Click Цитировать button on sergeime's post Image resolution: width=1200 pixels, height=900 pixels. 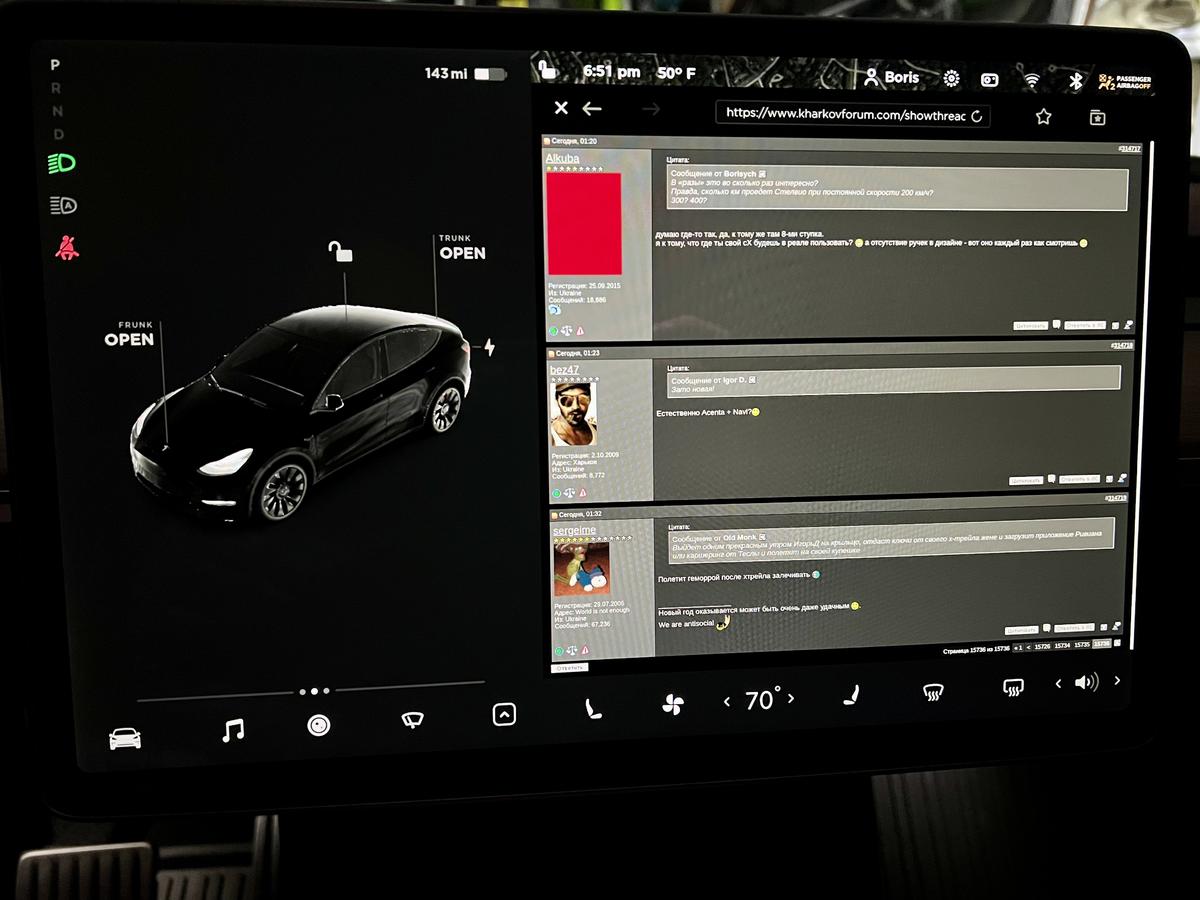[1022, 630]
